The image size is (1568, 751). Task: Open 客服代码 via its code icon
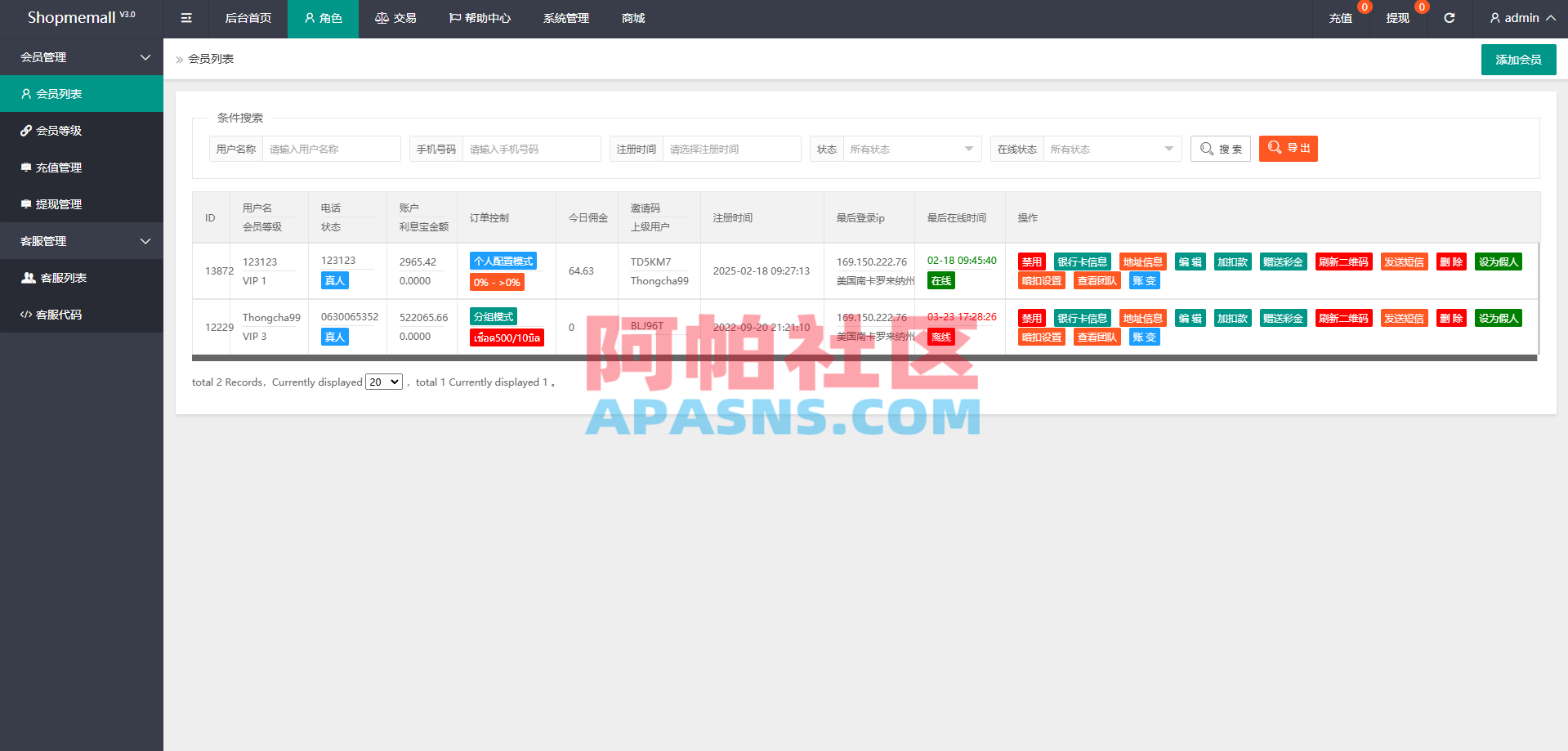25,314
